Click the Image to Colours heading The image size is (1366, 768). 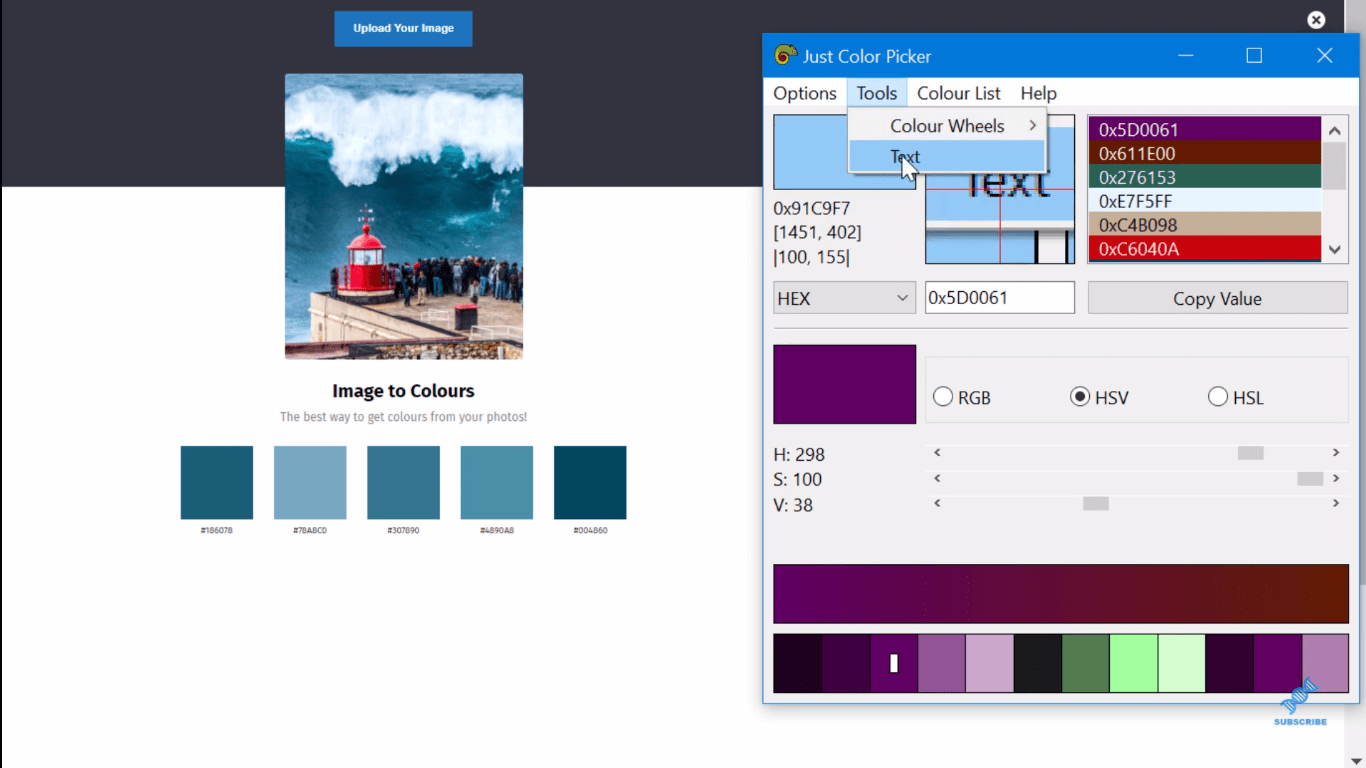tap(403, 391)
